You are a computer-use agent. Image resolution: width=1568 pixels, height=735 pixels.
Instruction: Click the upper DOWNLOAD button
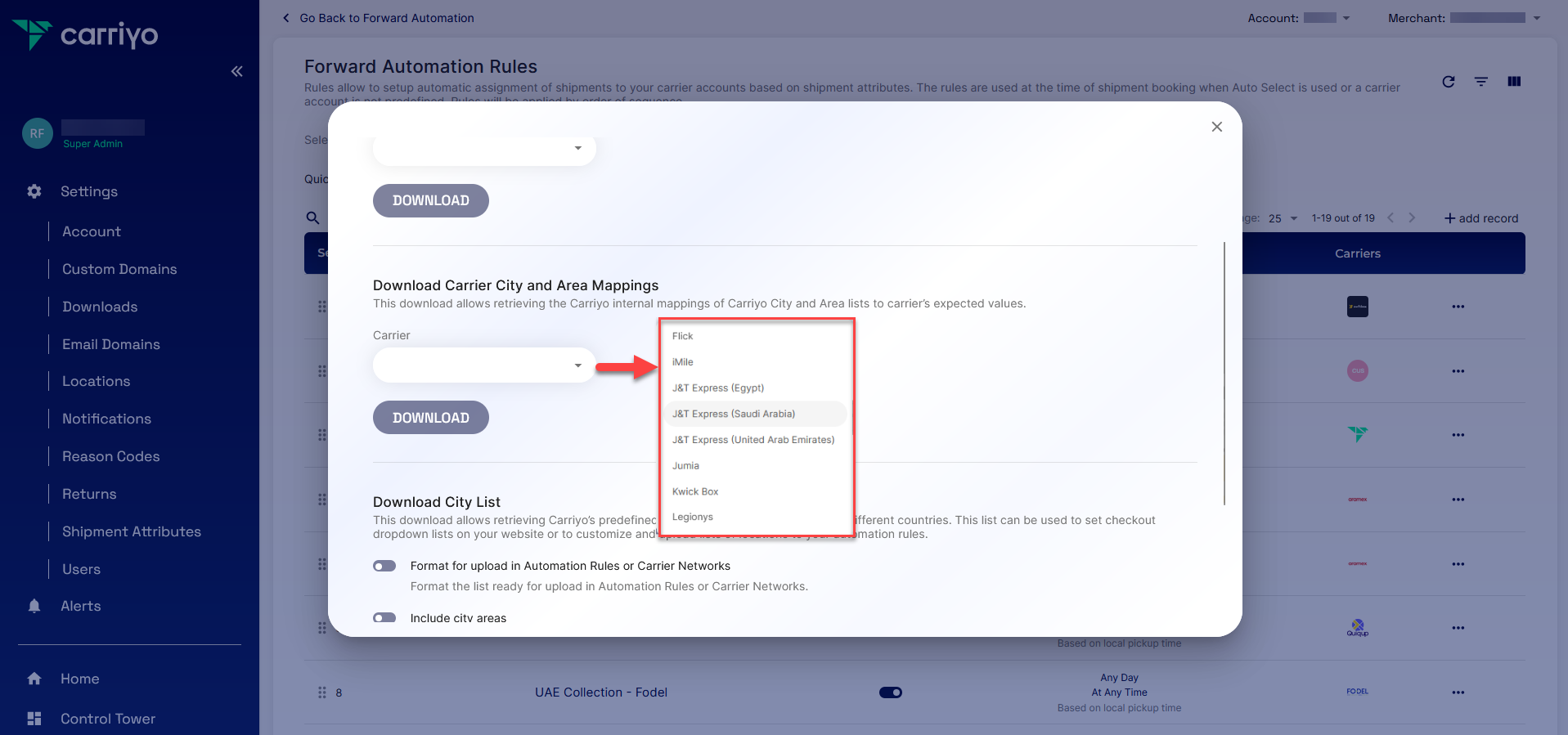(x=431, y=200)
